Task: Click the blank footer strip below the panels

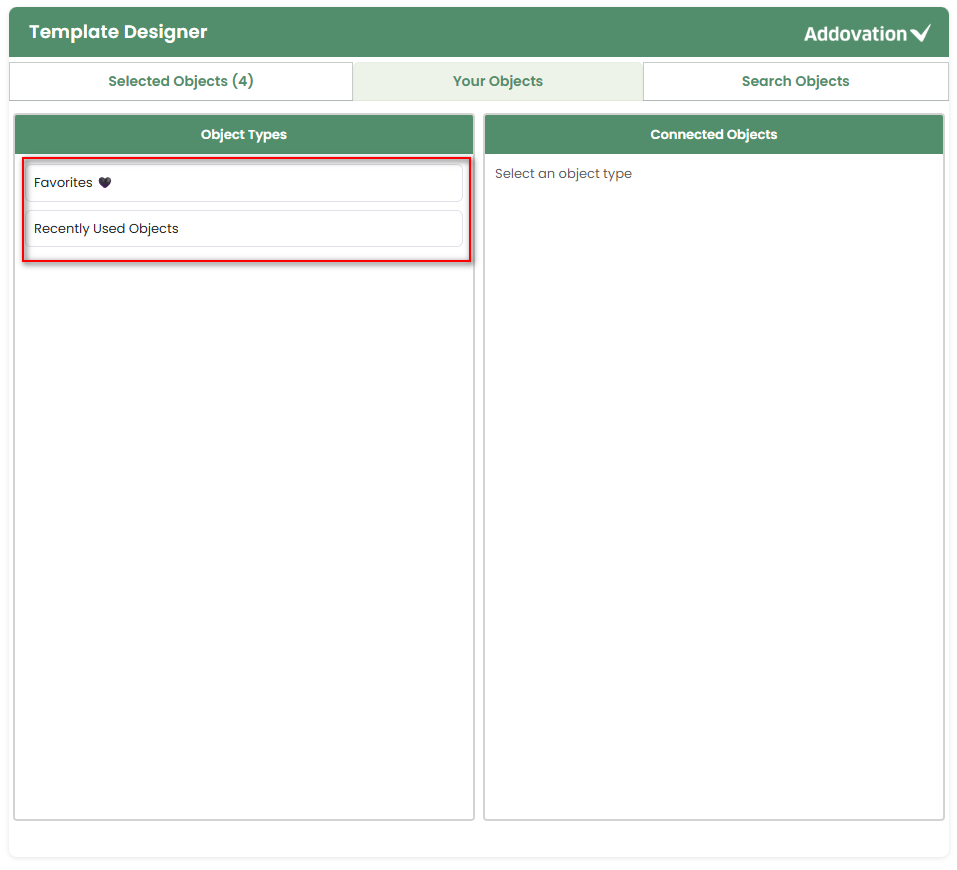Action: [x=478, y=838]
